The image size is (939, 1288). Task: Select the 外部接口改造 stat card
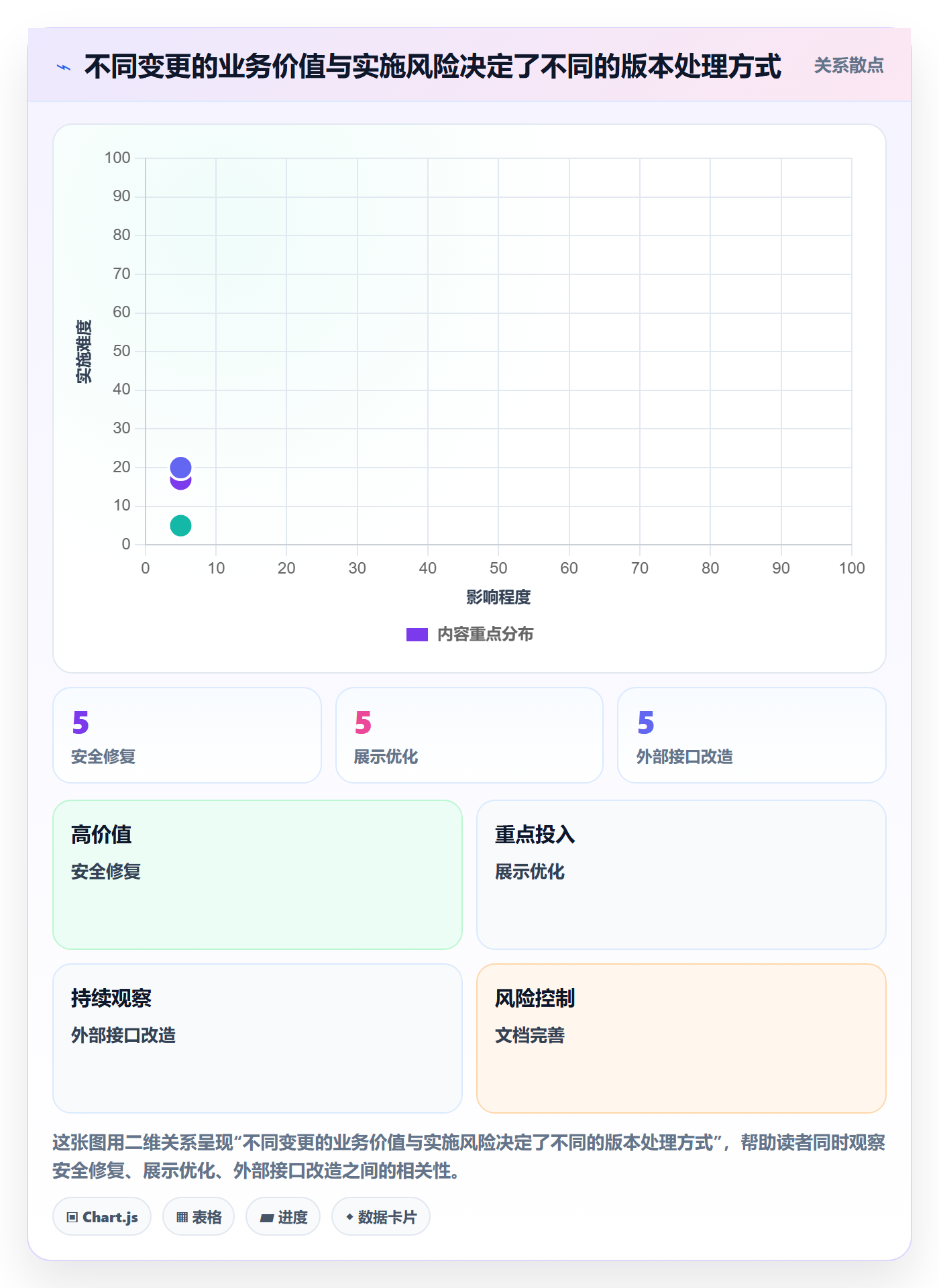[x=752, y=735]
